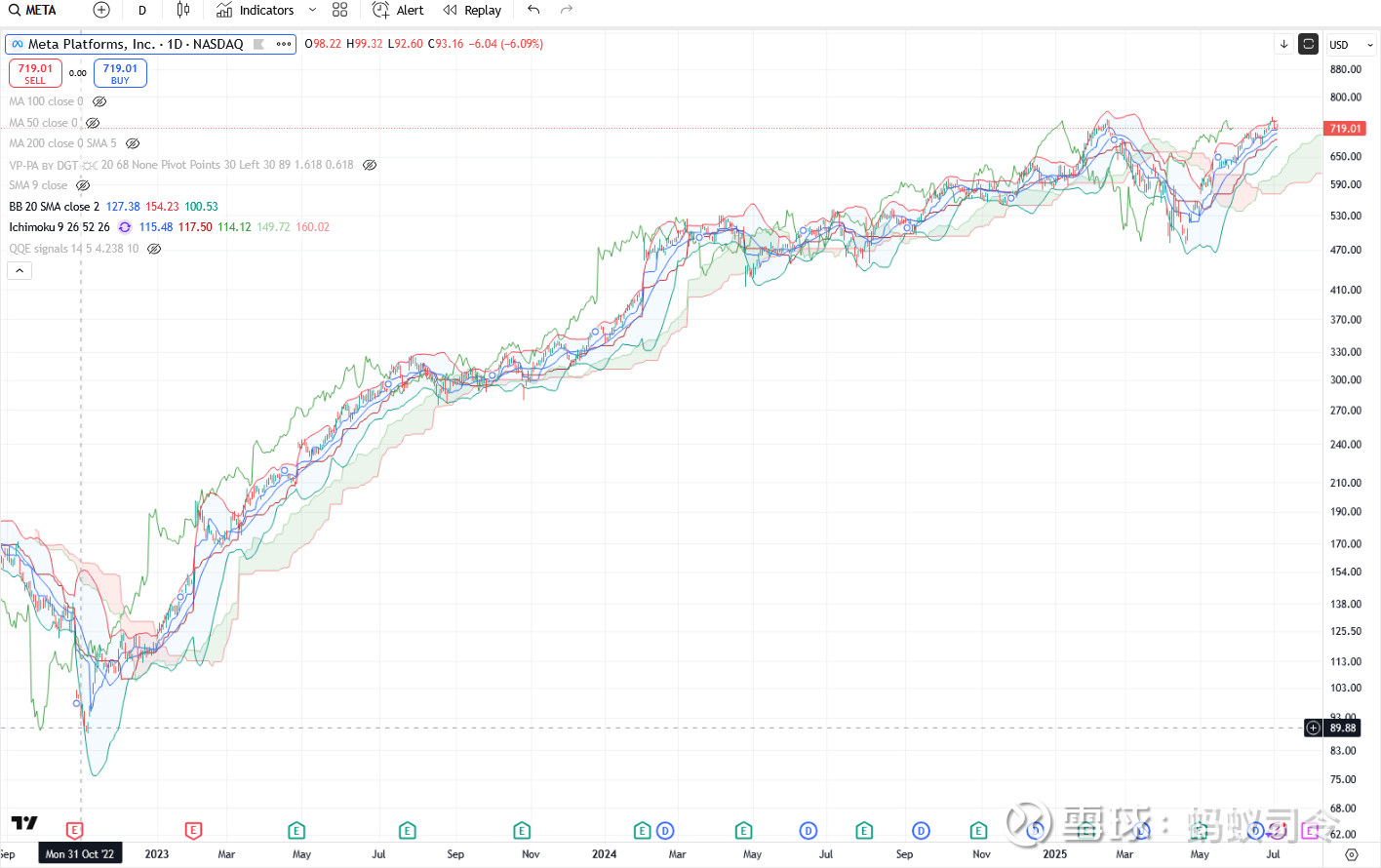The height and width of the screenshot is (868, 1381).
Task: Expand the Indicators dropdown chevron
Action: click(311, 11)
